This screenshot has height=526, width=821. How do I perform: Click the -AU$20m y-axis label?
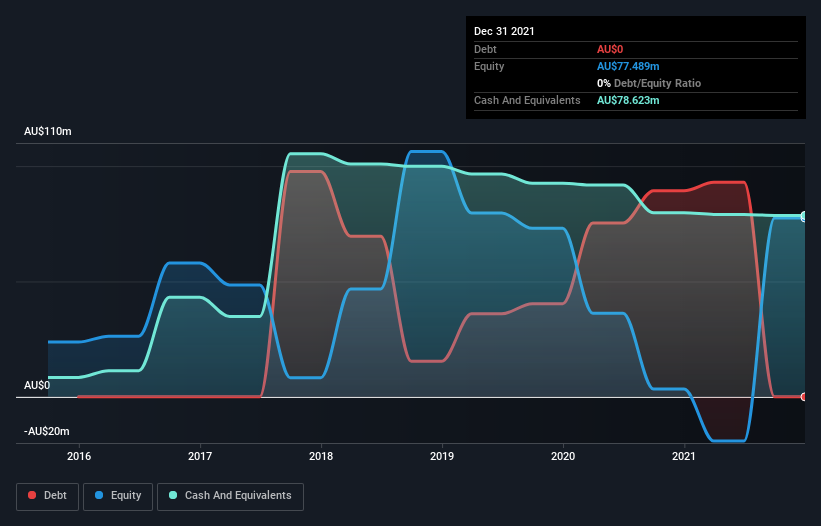pyautogui.click(x=47, y=431)
